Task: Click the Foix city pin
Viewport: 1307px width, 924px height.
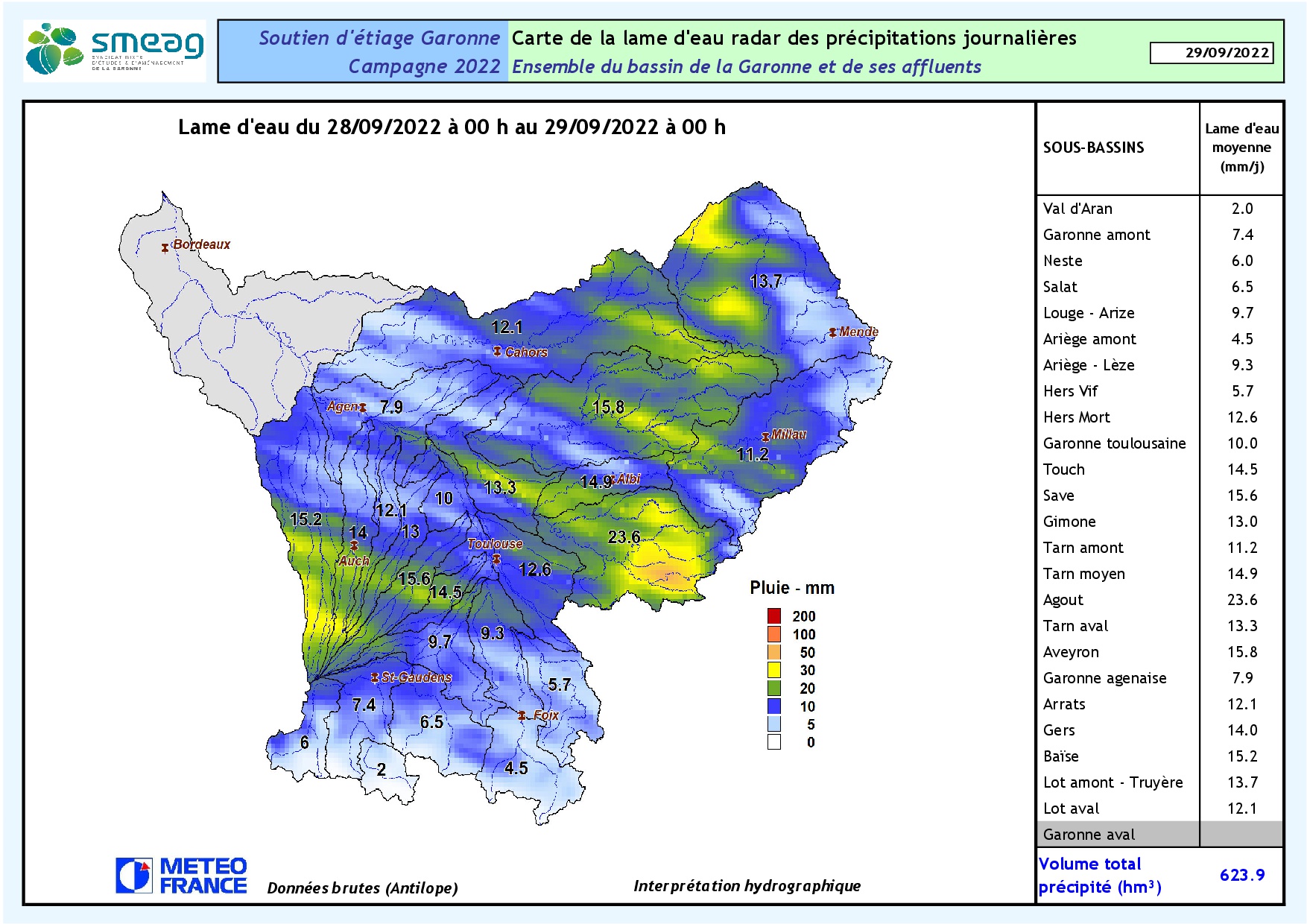Action: tap(522, 715)
